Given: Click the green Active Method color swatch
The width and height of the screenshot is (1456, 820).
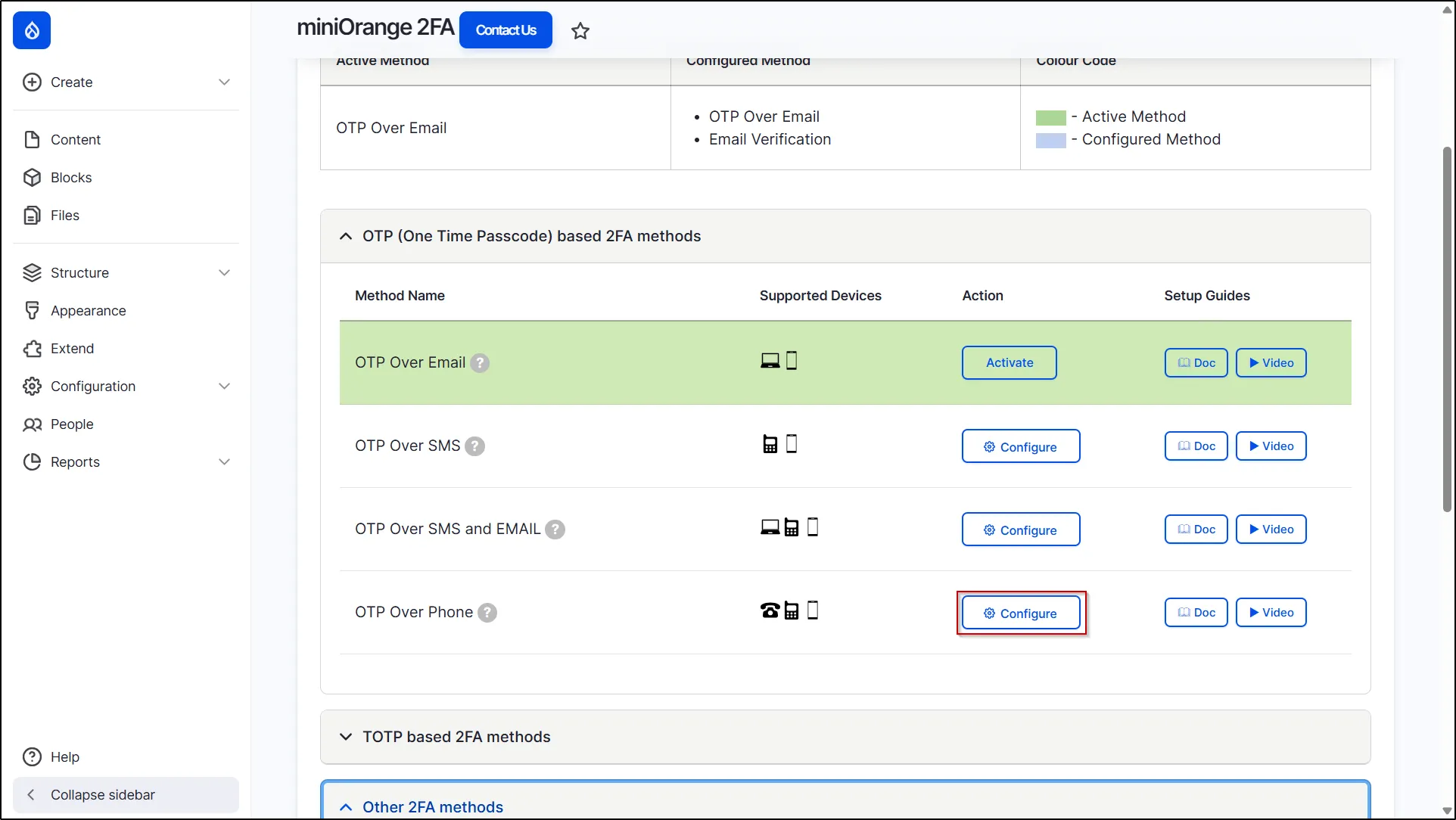Looking at the screenshot, I should coord(1050,117).
